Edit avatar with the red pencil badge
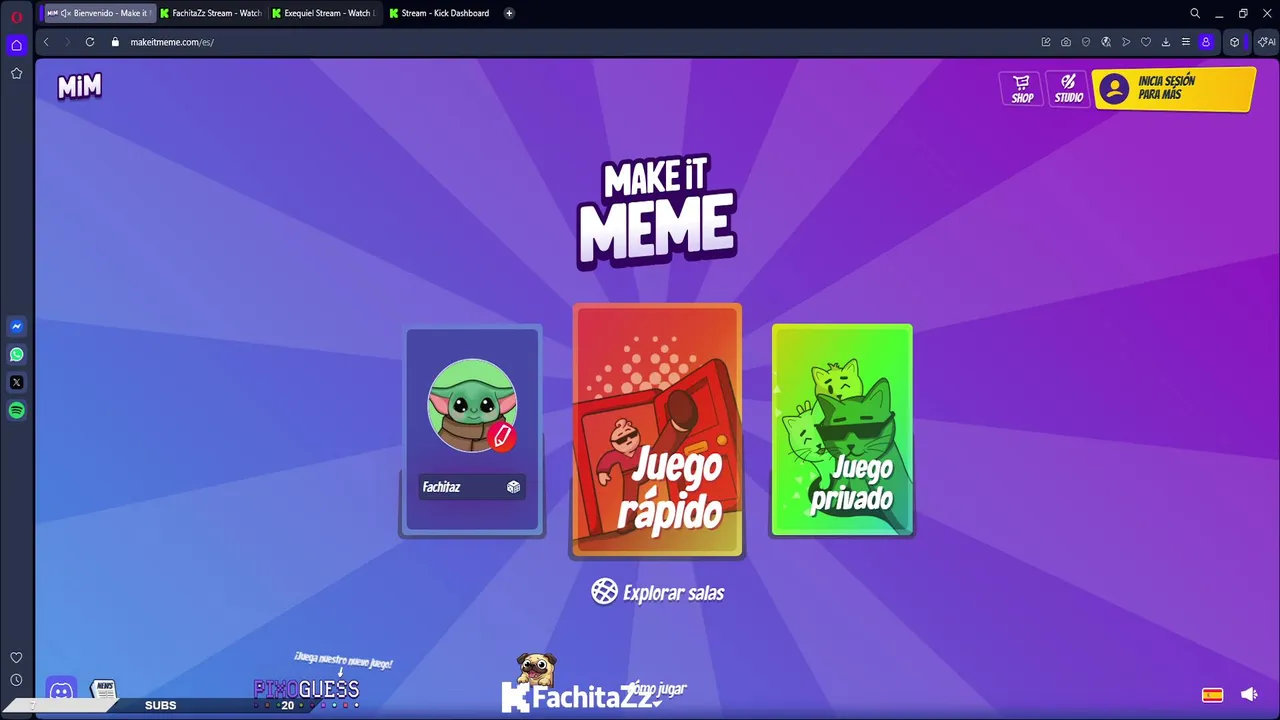This screenshot has width=1280, height=720. (x=502, y=436)
